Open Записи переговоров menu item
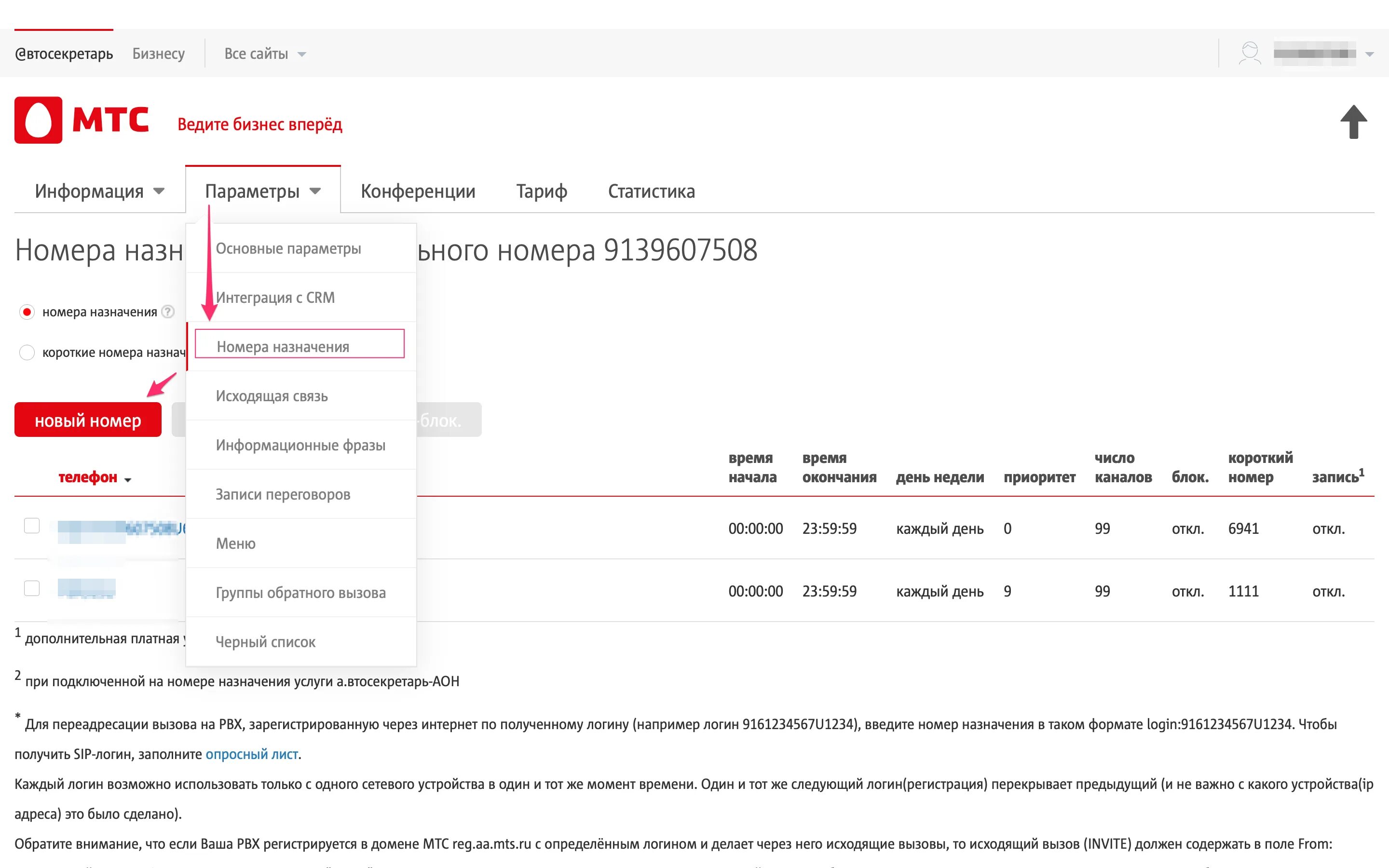The image size is (1389, 868). click(301, 494)
